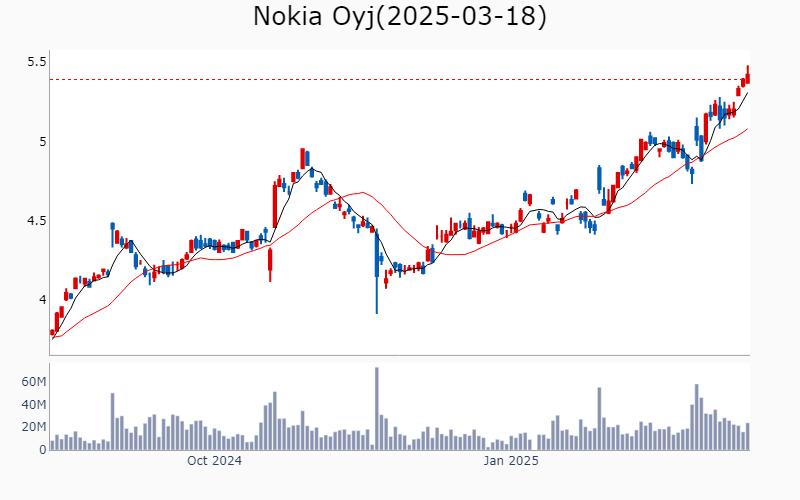This screenshot has height=500, width=800.
Task: Click the red moving average line peak near 4.7
Action: (362, 192)
